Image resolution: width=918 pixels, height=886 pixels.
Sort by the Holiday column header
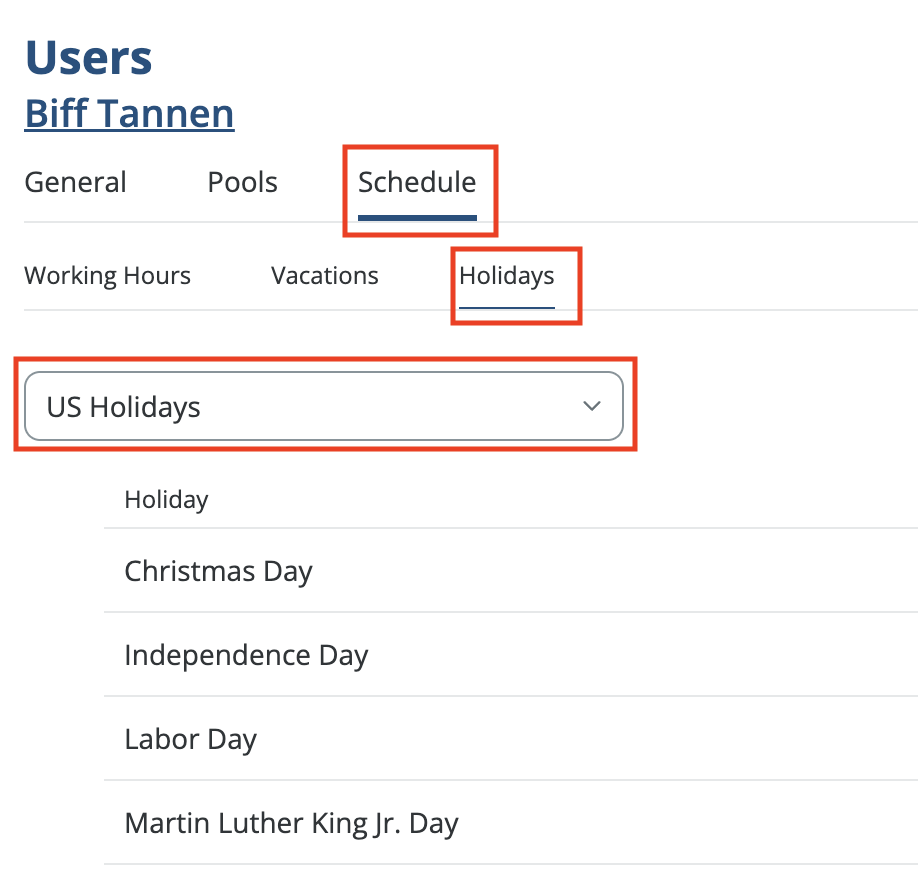click(x=166, y=500)
